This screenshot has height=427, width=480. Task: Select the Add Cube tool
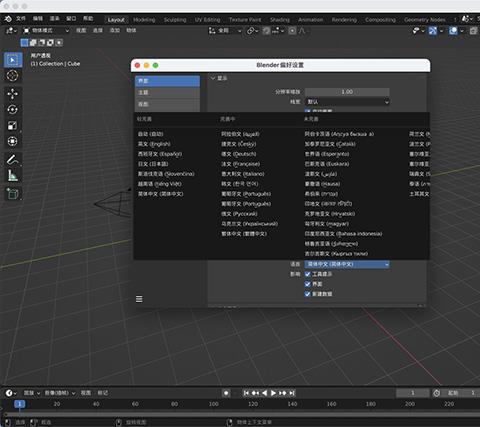pos(13,194)
